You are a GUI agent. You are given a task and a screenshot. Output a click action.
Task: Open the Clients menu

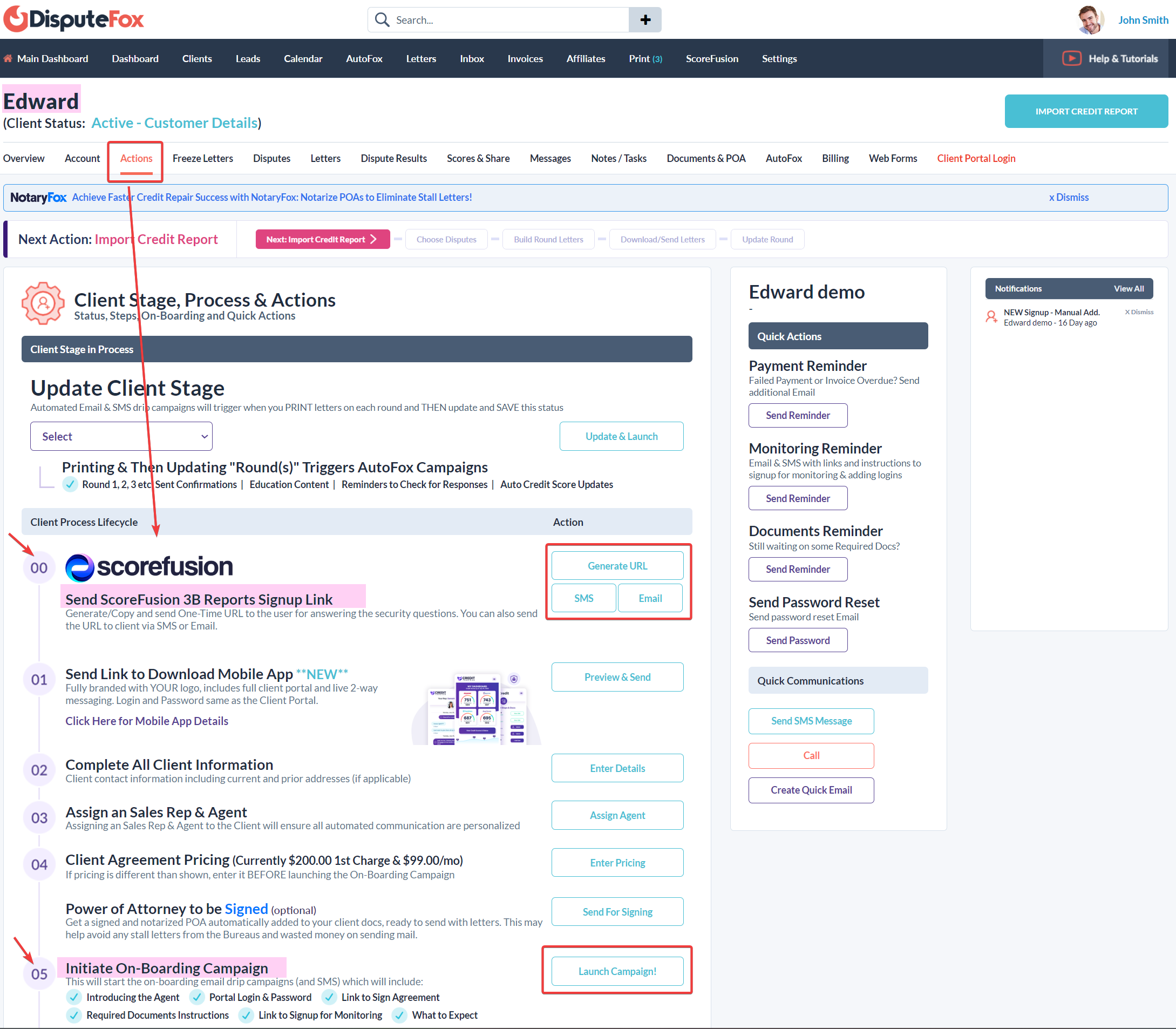point(197,58)
